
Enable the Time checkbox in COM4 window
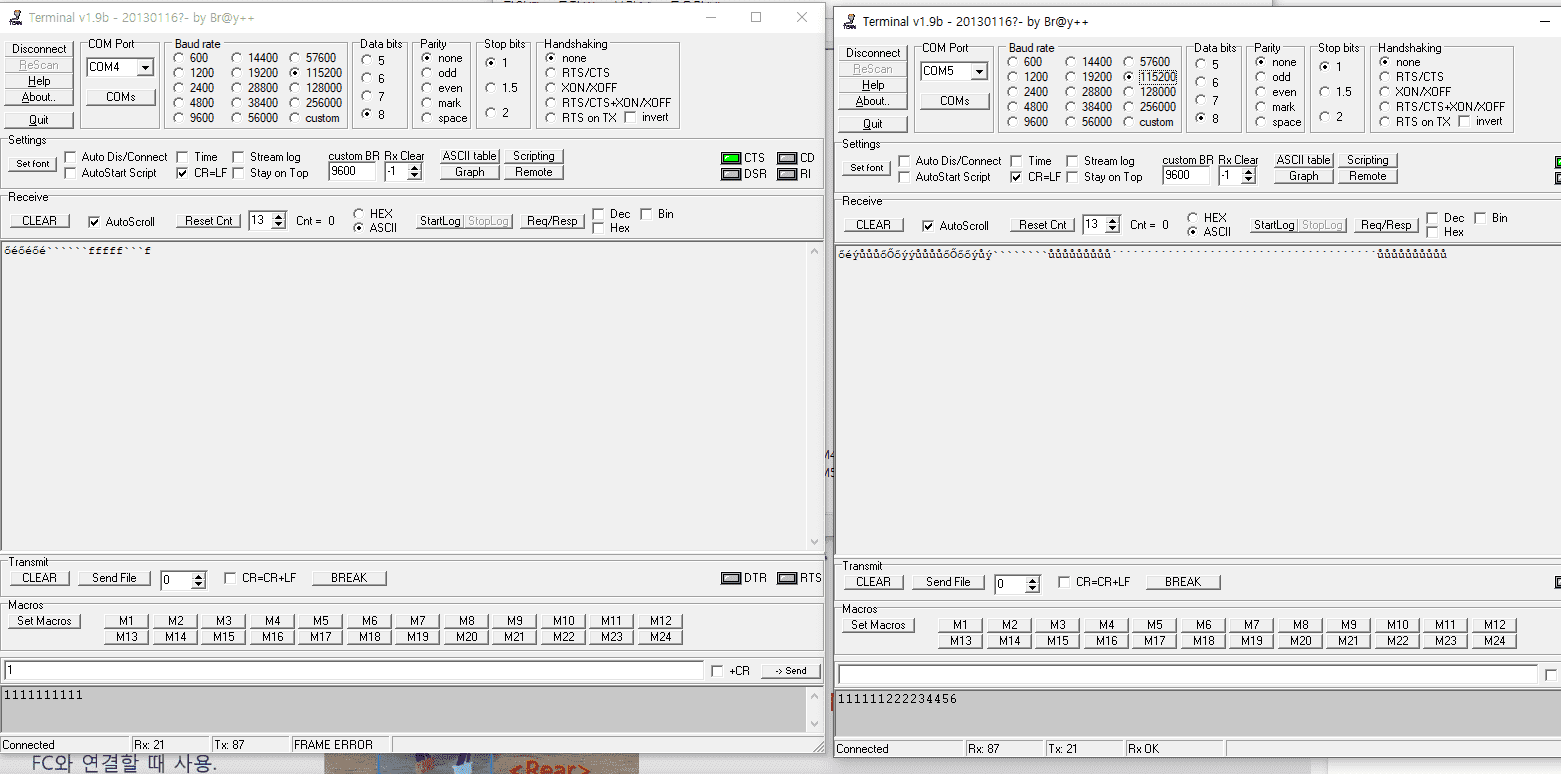pos(182,157)
